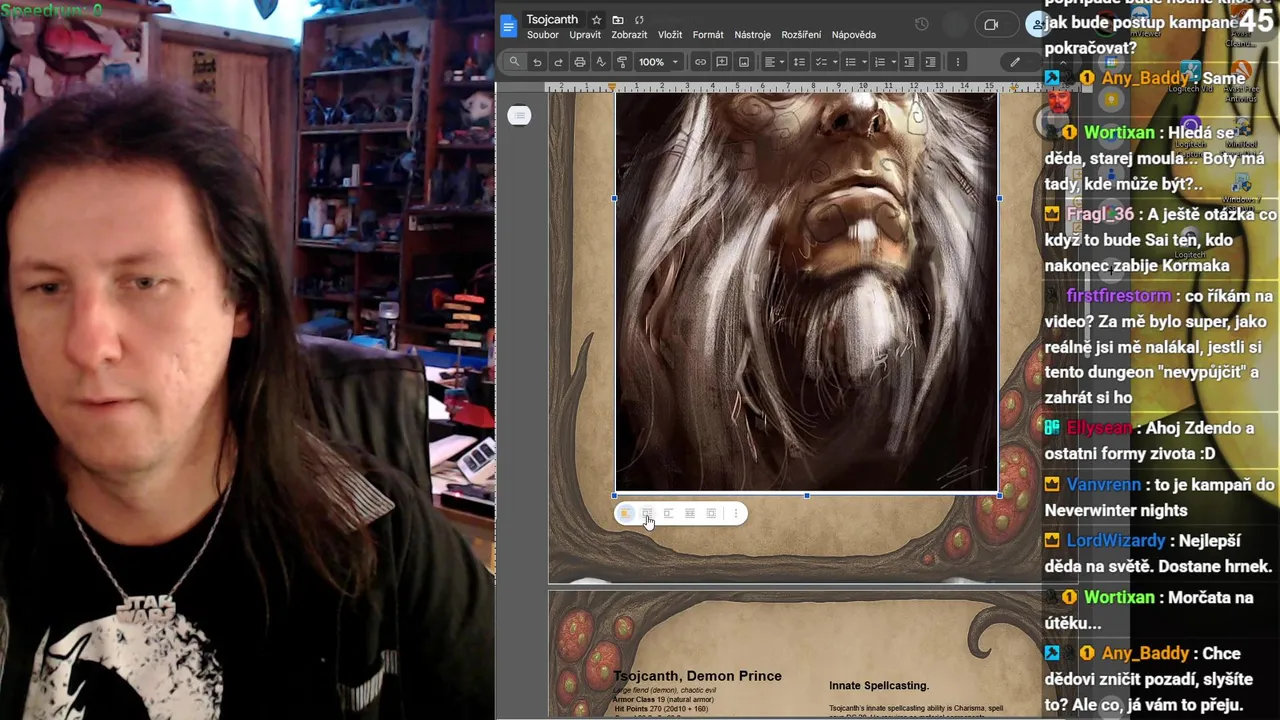
Task: Decrease the paragraph indent
Action: pos(908,62)
